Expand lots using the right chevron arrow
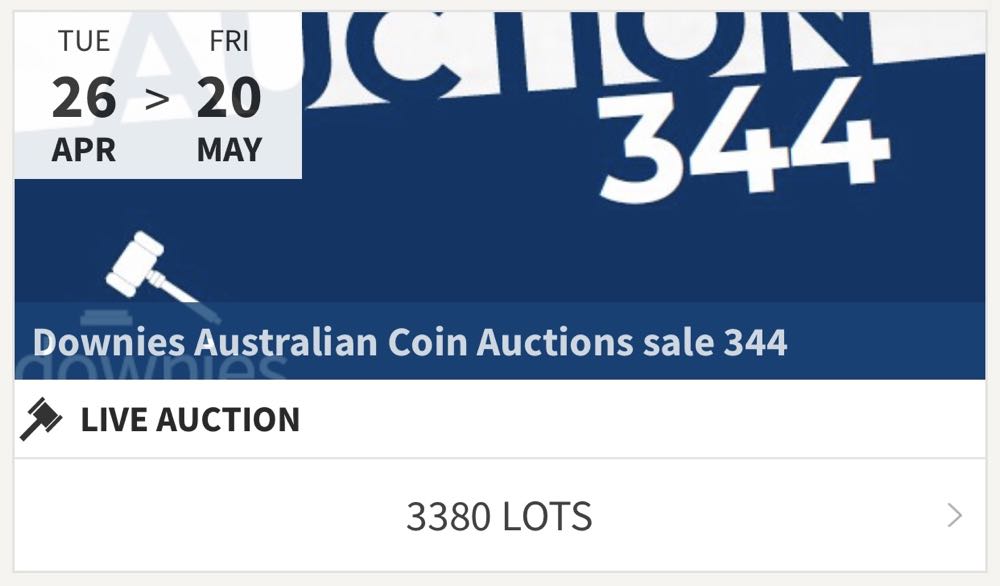The height and width of the screenshot is (586, 1000). (954, 516)
